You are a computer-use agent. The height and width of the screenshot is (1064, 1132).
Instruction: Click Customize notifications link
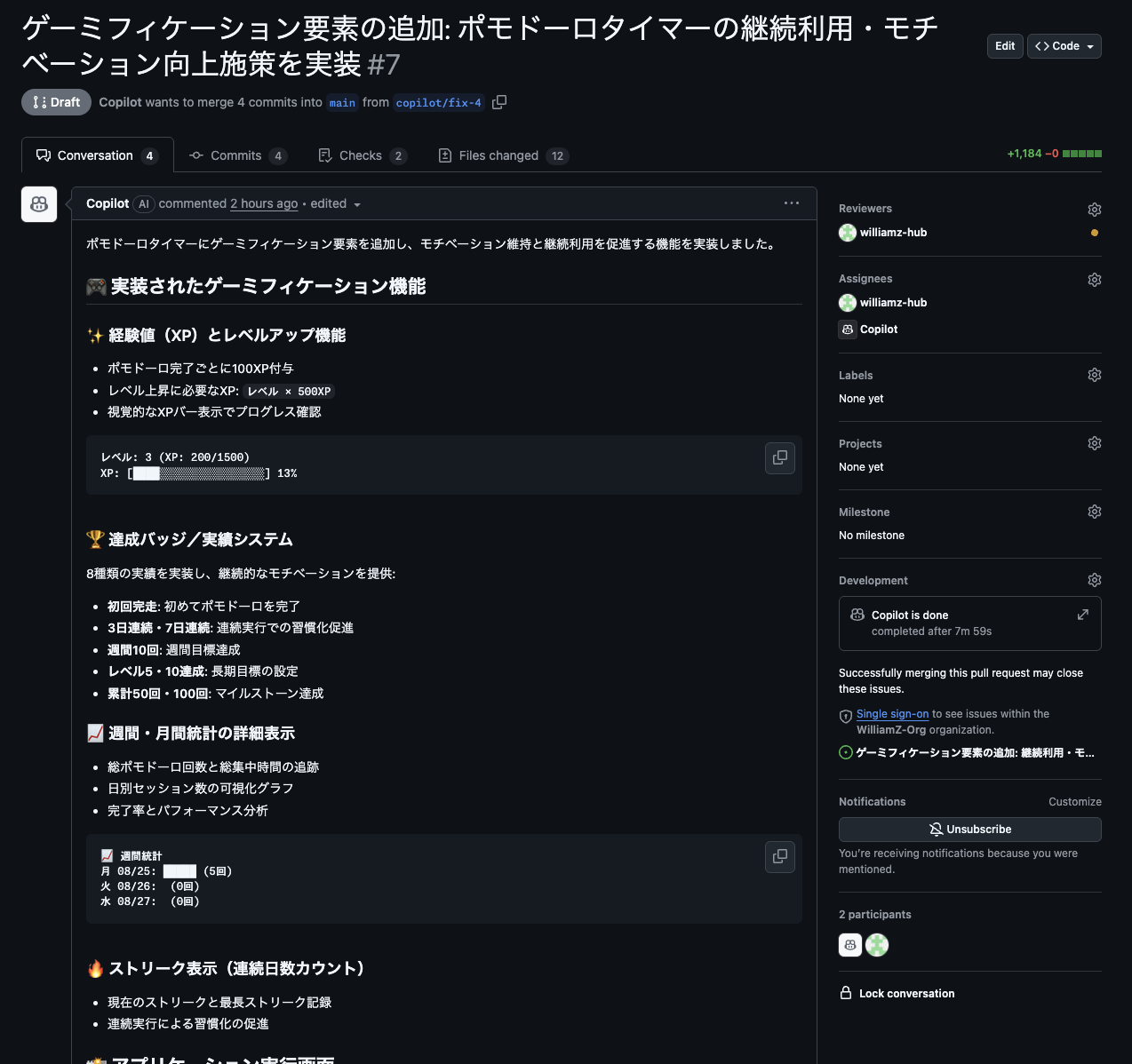(1075, 801)
